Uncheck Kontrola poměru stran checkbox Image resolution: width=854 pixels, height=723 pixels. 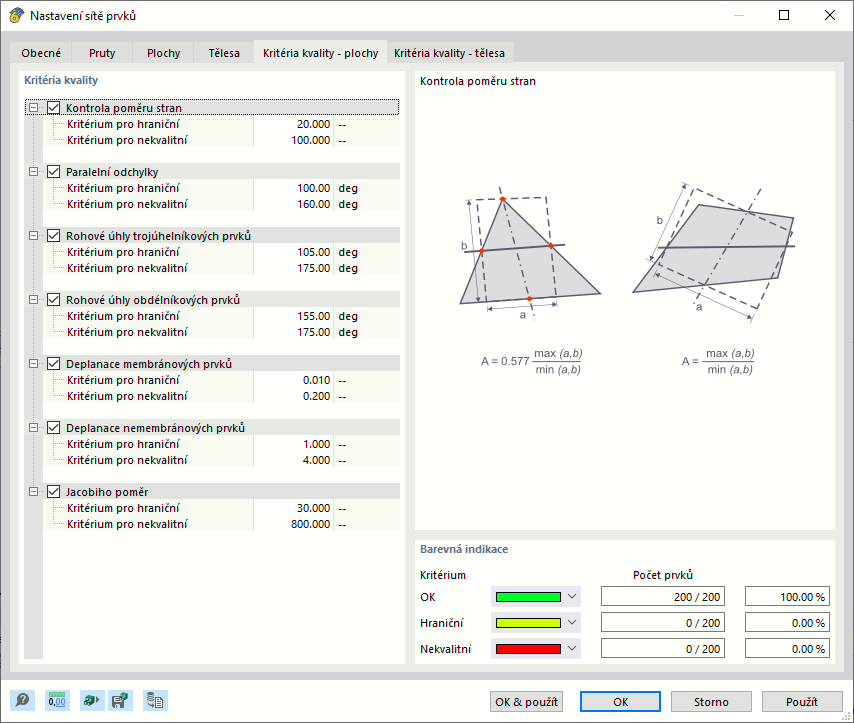coord(53,108)
